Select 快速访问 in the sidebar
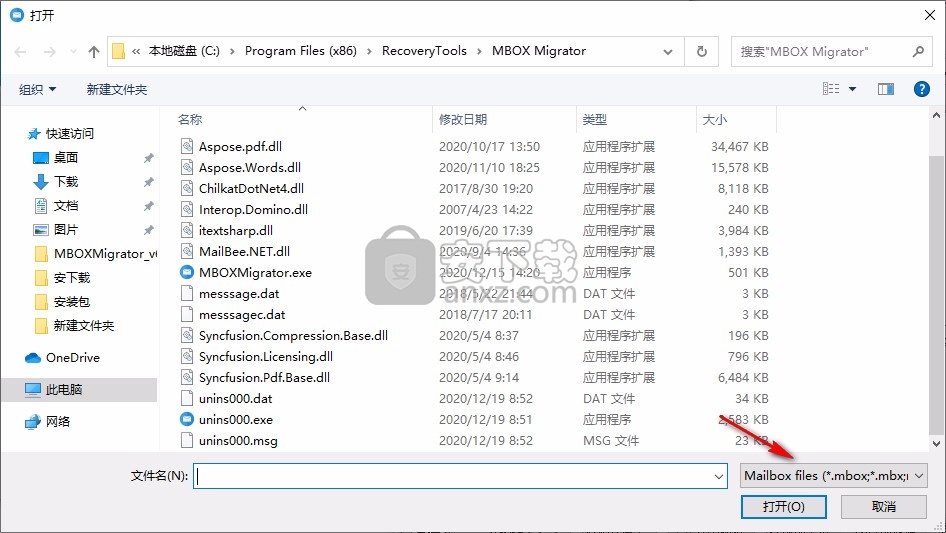 click(69, 133)
